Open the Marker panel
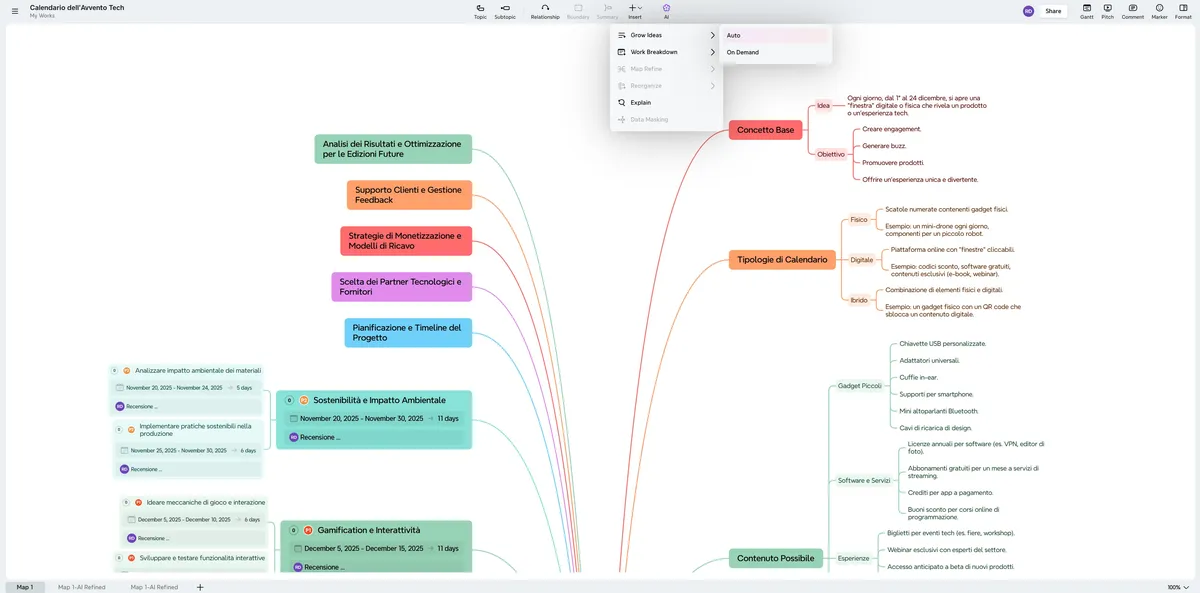This screenshot has width=1200, height=593. [x=1160, y=11]
